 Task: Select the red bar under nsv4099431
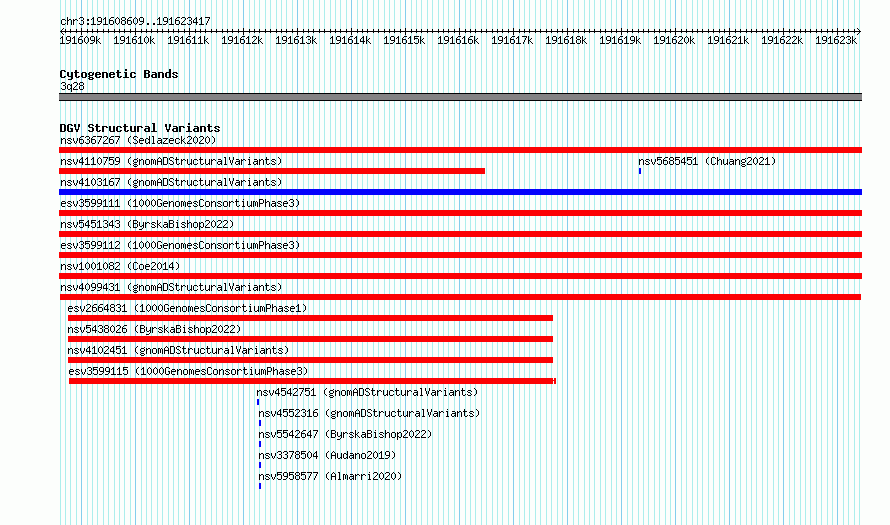point(460,297)
